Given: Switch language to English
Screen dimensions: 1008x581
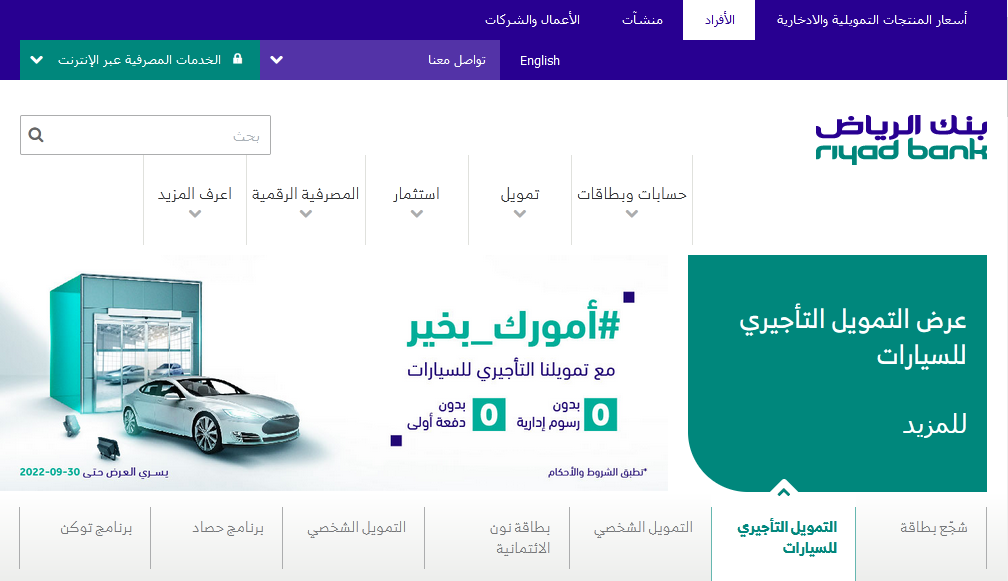Looking at the screenshot, I should (x=540, y=60).
